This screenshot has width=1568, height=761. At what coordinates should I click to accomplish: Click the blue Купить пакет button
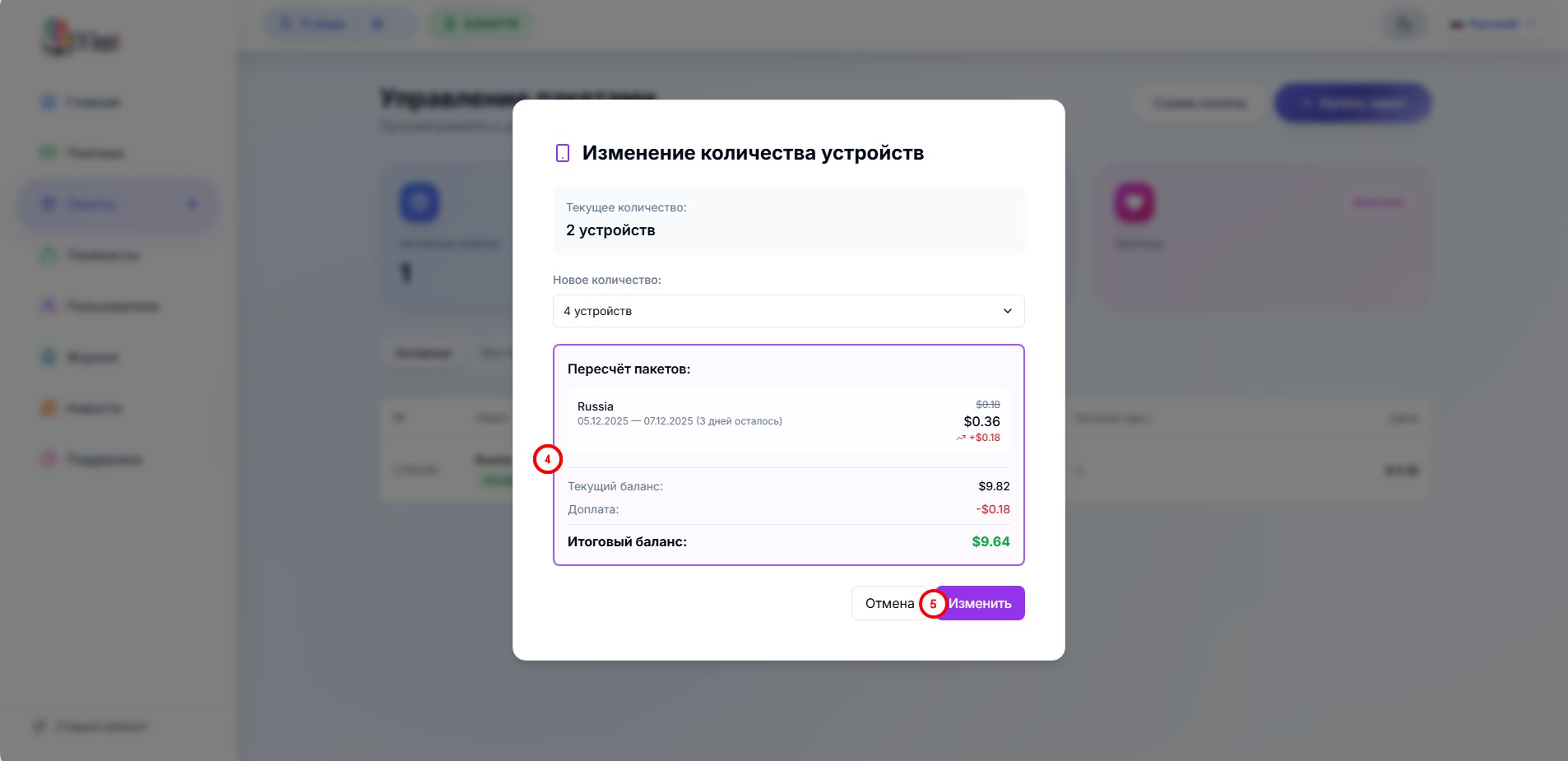click(1352, 104)
